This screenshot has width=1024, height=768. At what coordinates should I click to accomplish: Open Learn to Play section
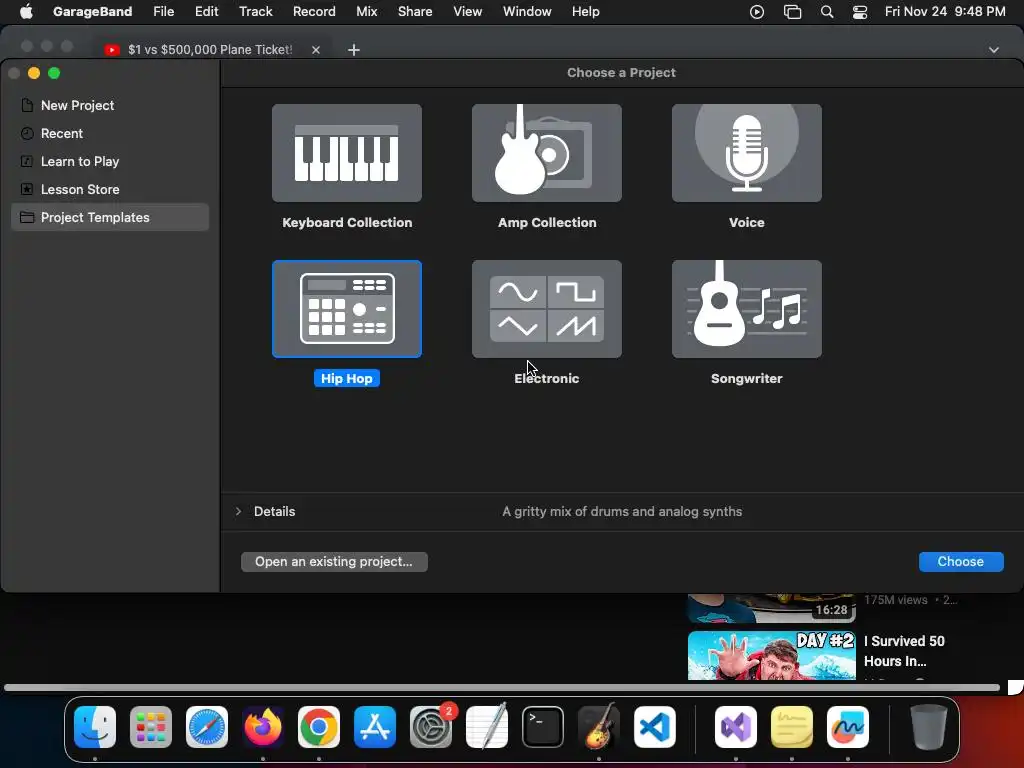110,161
